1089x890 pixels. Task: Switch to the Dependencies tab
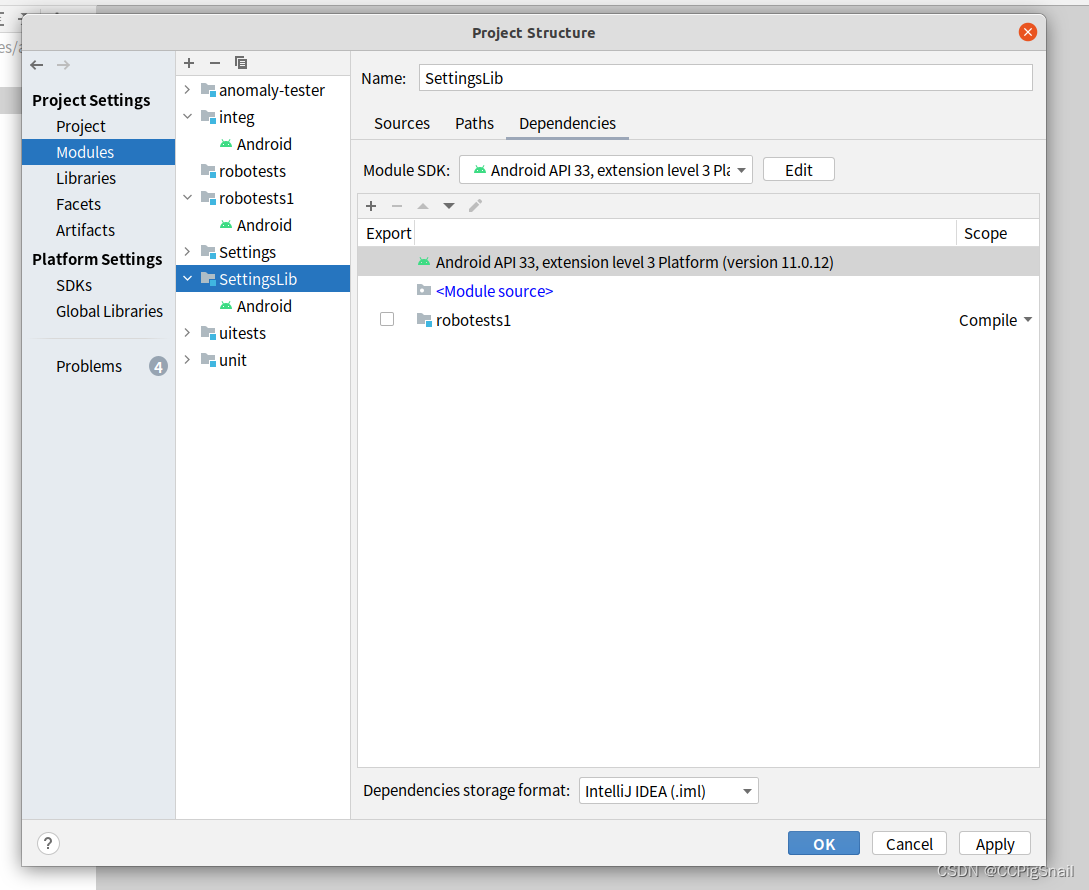click(x=567, y=123)
